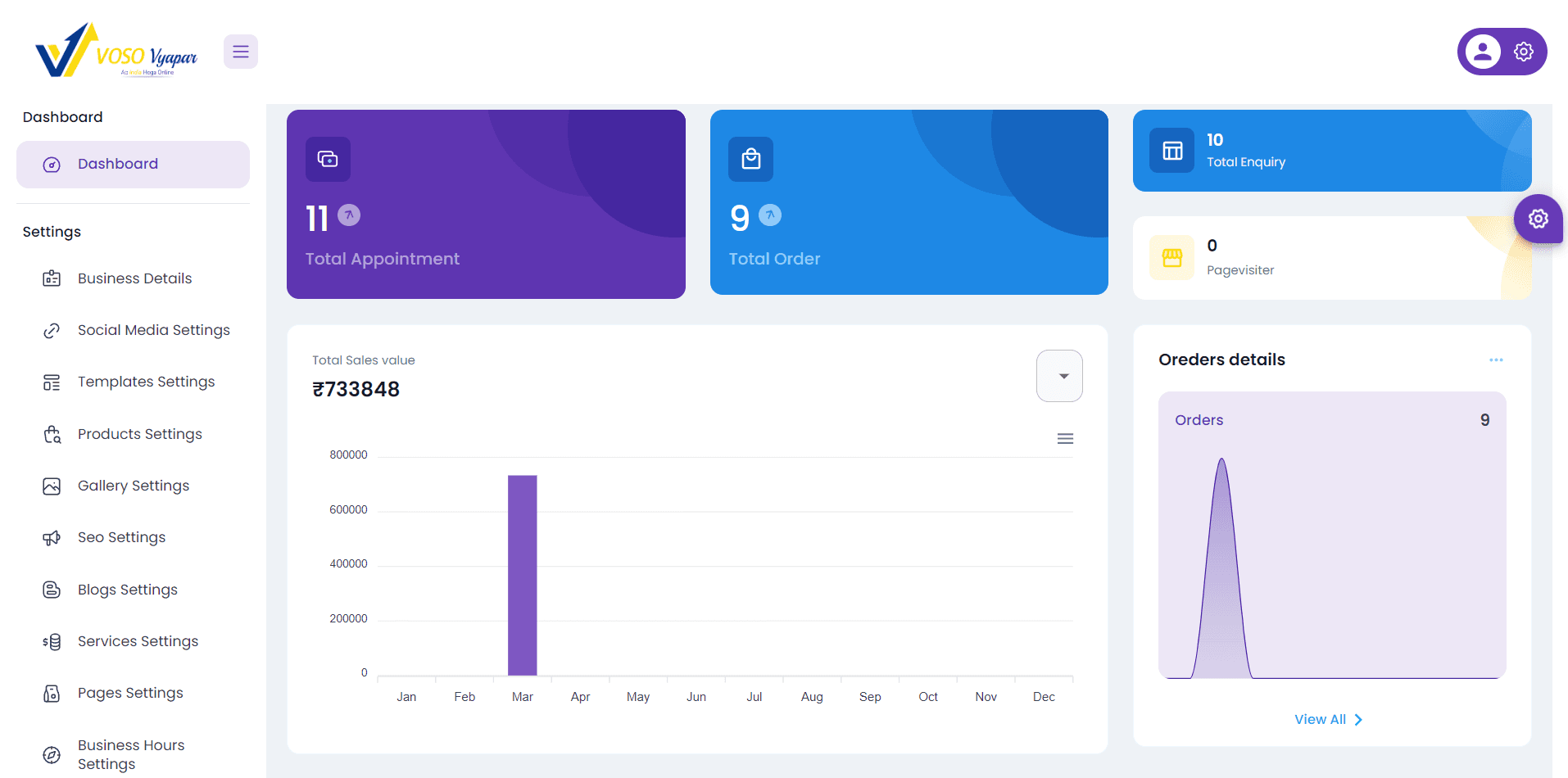Click the Total Enquiry label

1245,162
